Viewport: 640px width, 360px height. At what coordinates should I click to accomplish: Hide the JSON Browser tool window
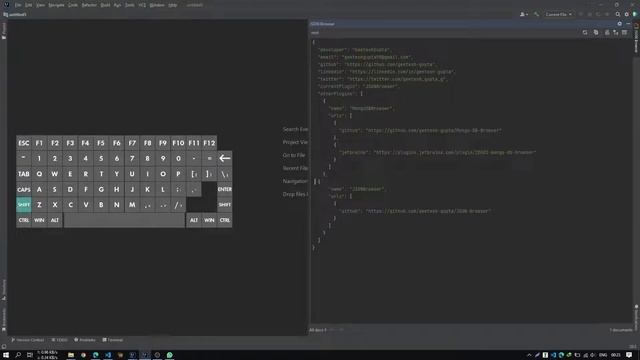coord(628,24)
